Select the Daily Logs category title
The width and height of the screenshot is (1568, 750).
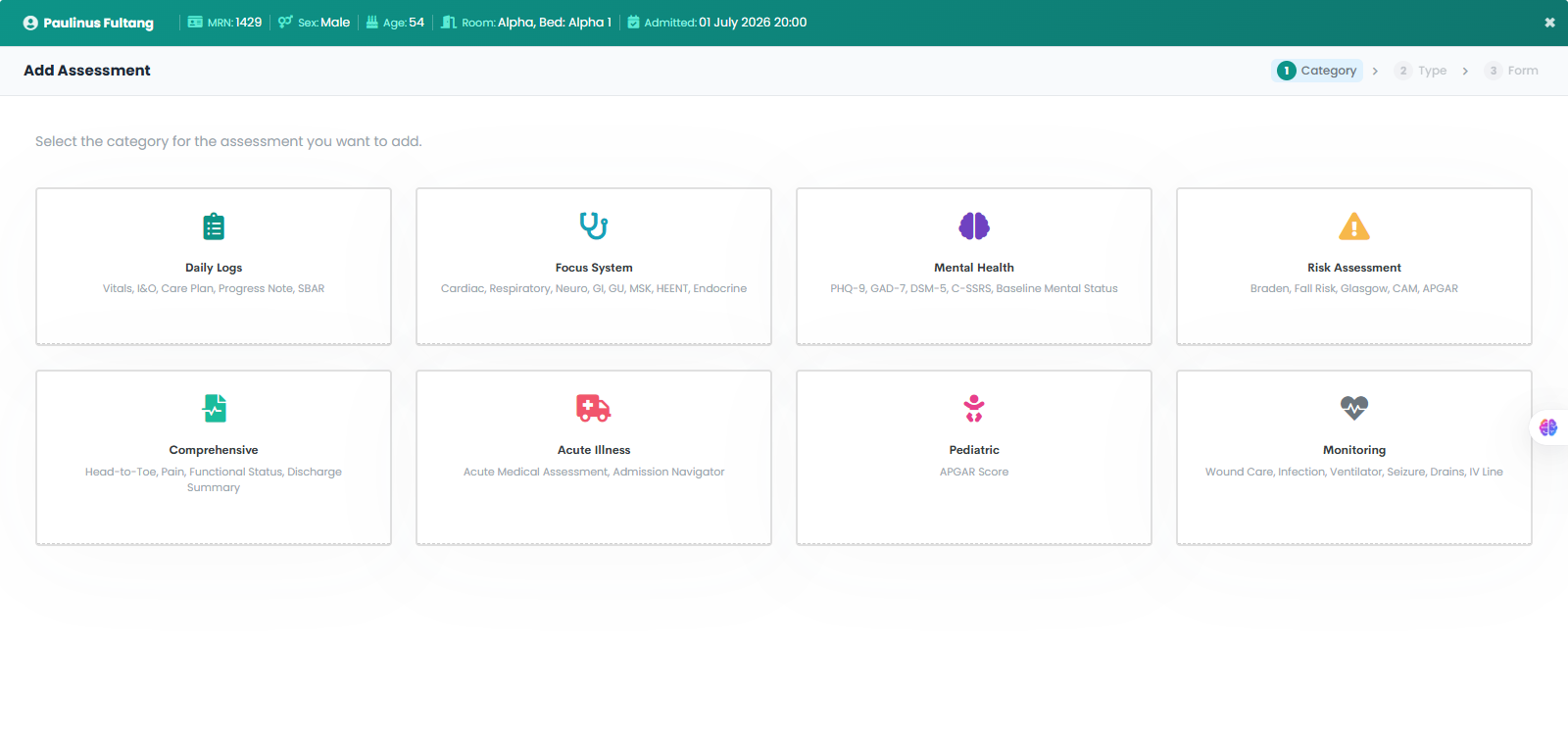click(x=214, y=268)
